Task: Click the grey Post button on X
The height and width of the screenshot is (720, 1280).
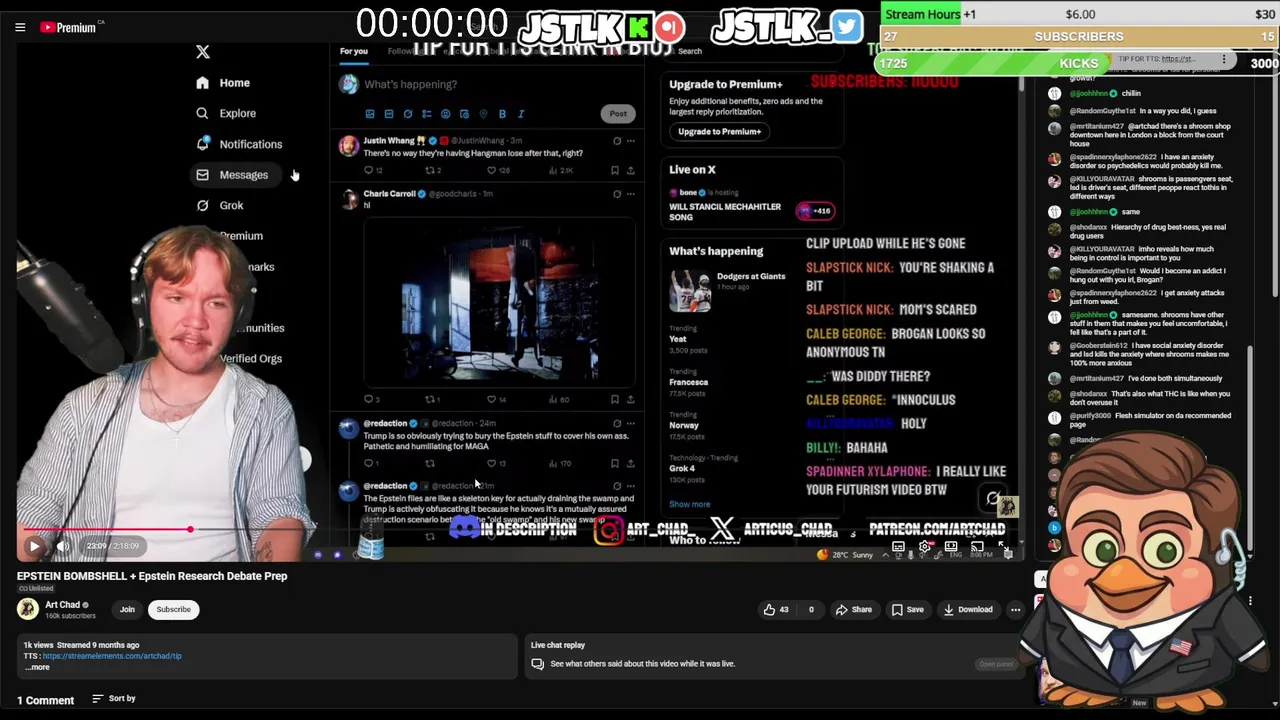Action: [x=618, y=114]
